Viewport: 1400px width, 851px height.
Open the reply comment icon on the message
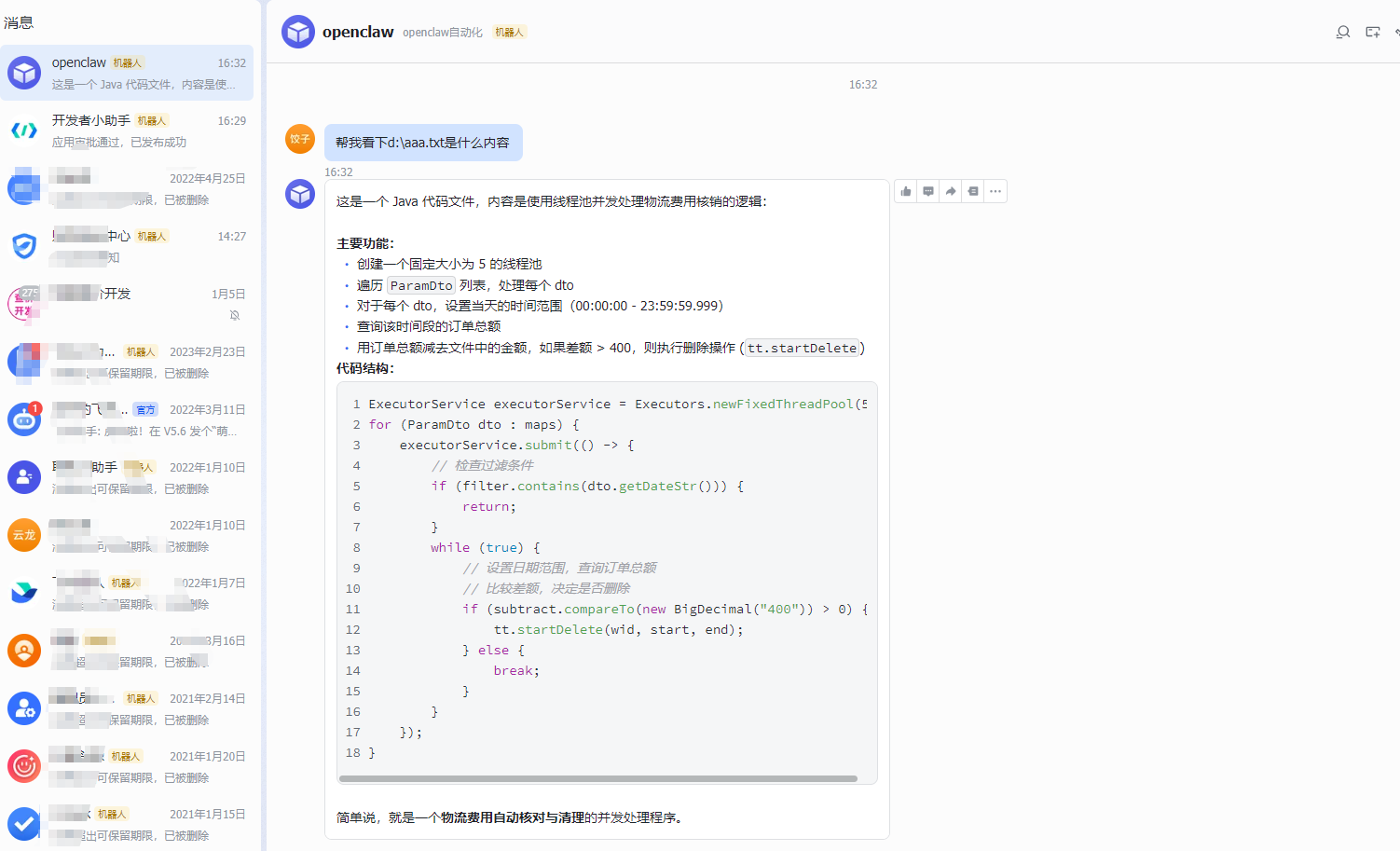[x=927, y=191]
